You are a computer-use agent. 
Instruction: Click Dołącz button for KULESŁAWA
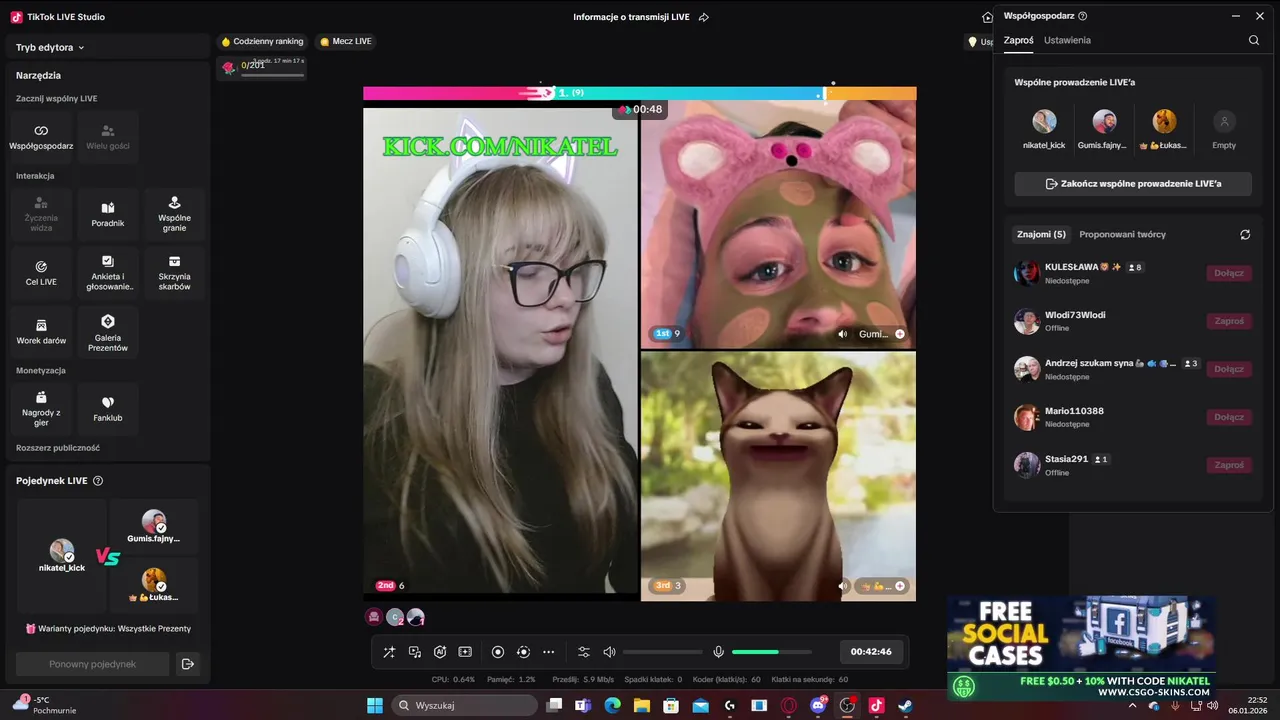(x=1229, y=273)
